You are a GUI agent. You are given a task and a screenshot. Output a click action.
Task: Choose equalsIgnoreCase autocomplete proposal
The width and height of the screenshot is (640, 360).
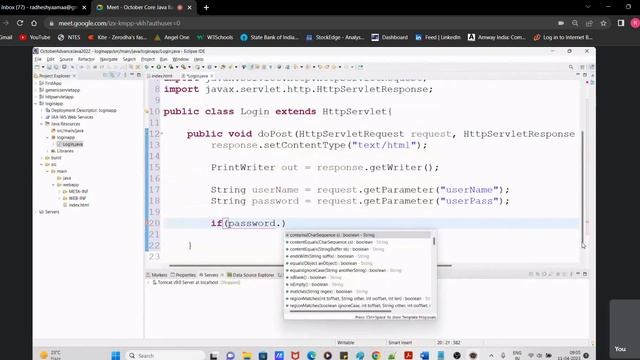[x=358, y=270]
